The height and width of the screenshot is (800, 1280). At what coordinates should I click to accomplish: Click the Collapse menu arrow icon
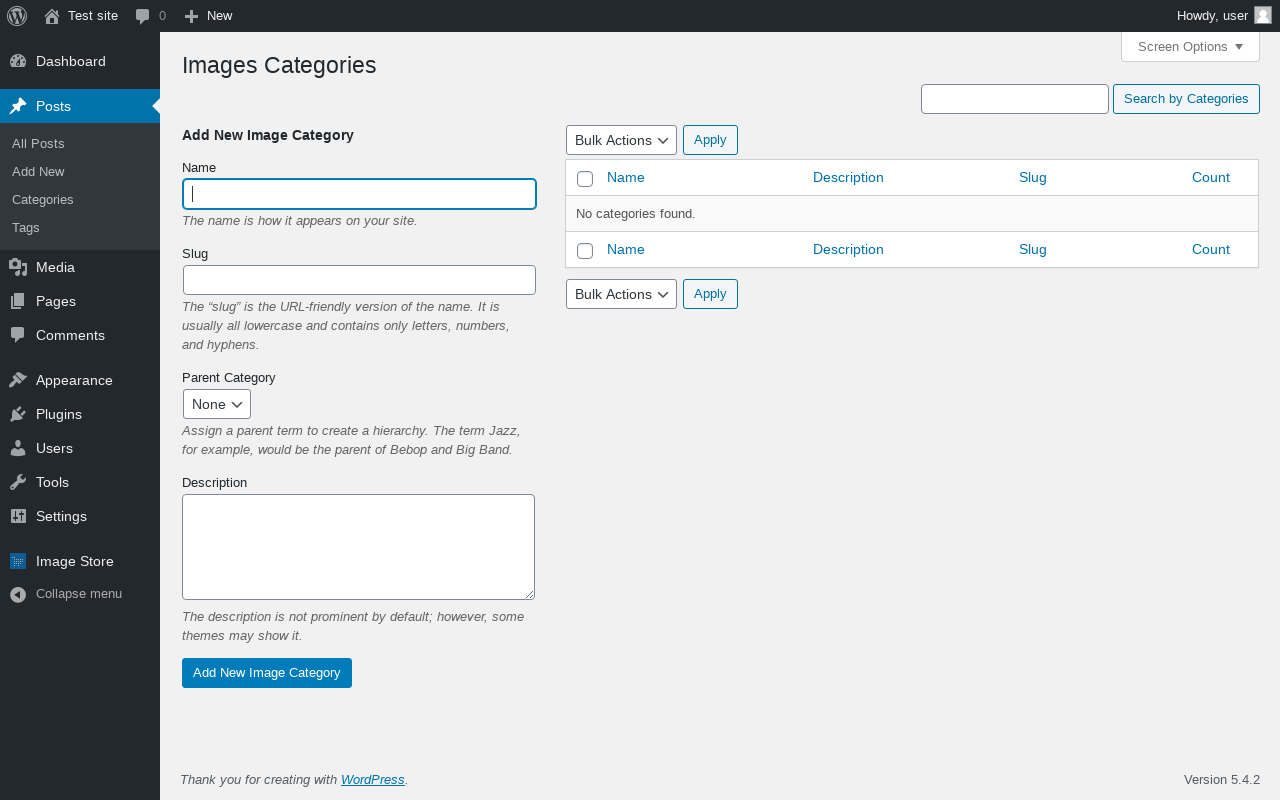(x=18, y=594)
